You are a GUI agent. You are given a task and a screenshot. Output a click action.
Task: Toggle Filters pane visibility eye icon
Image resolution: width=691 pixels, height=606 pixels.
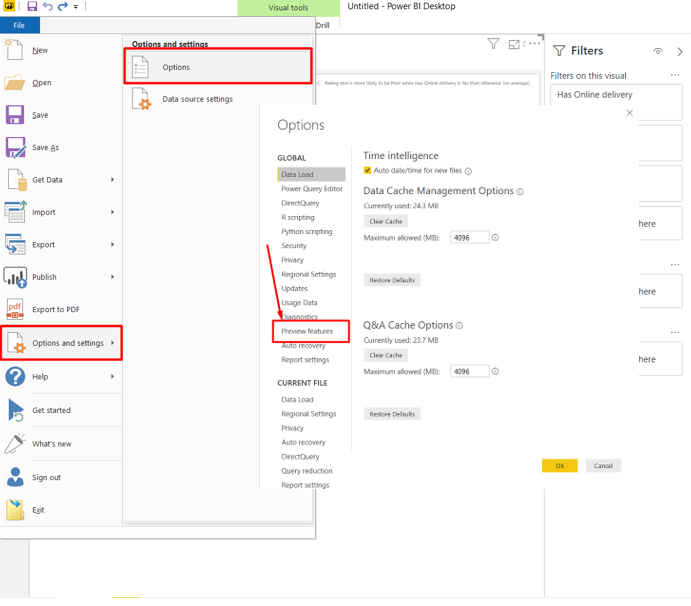pyautogui.click(x=658, y=51)
